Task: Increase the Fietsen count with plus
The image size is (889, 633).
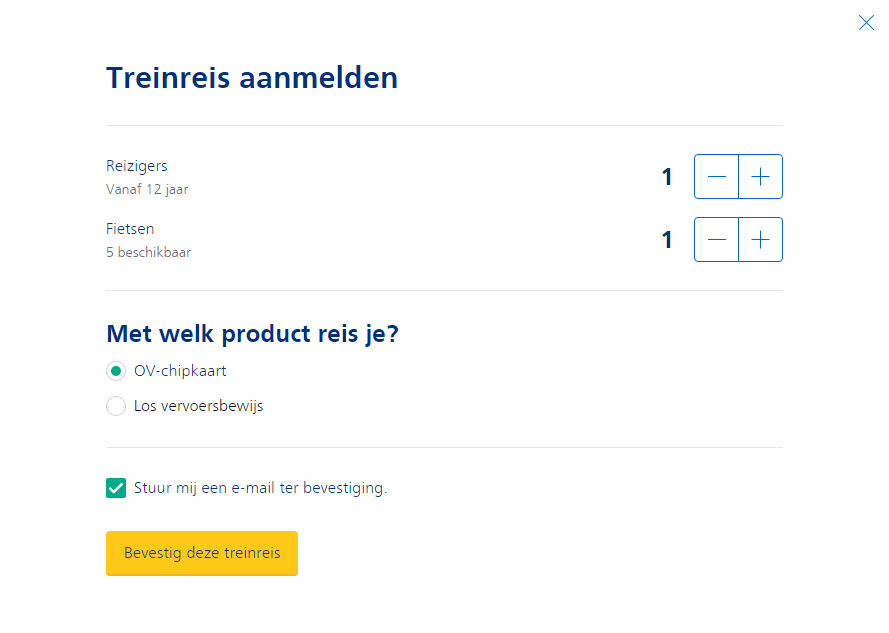Action: click(760, 239)
